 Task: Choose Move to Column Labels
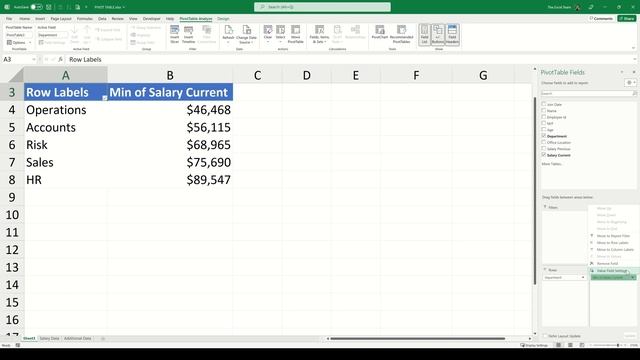[615, 249]
